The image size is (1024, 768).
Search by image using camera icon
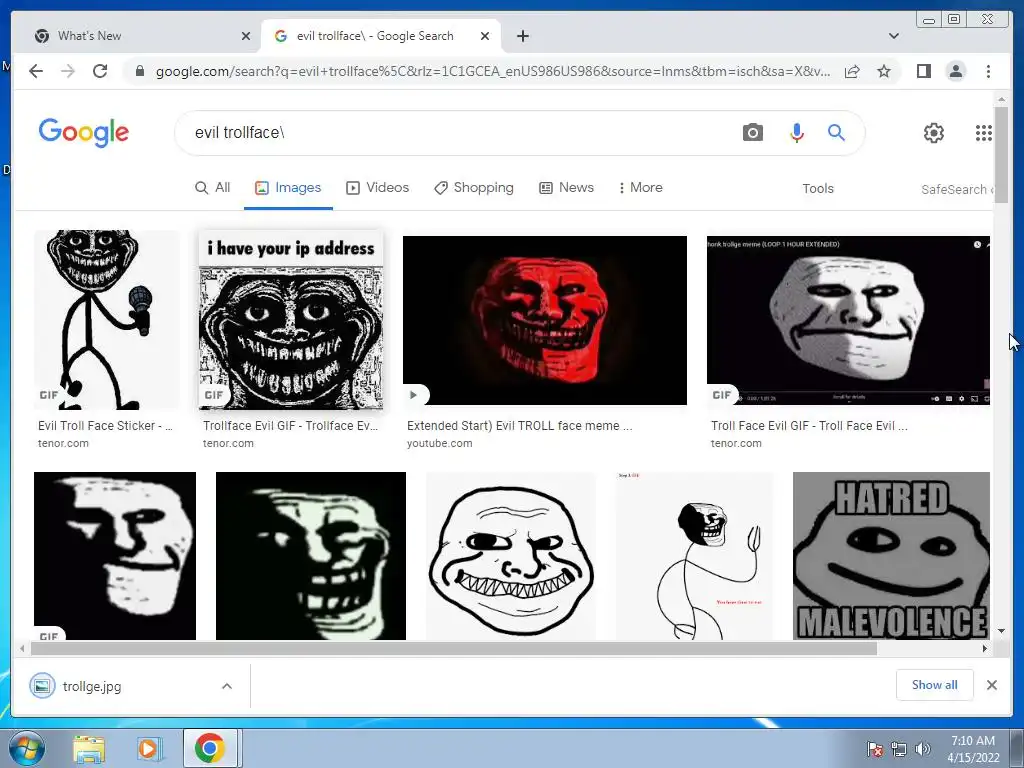tap(752, 133)
